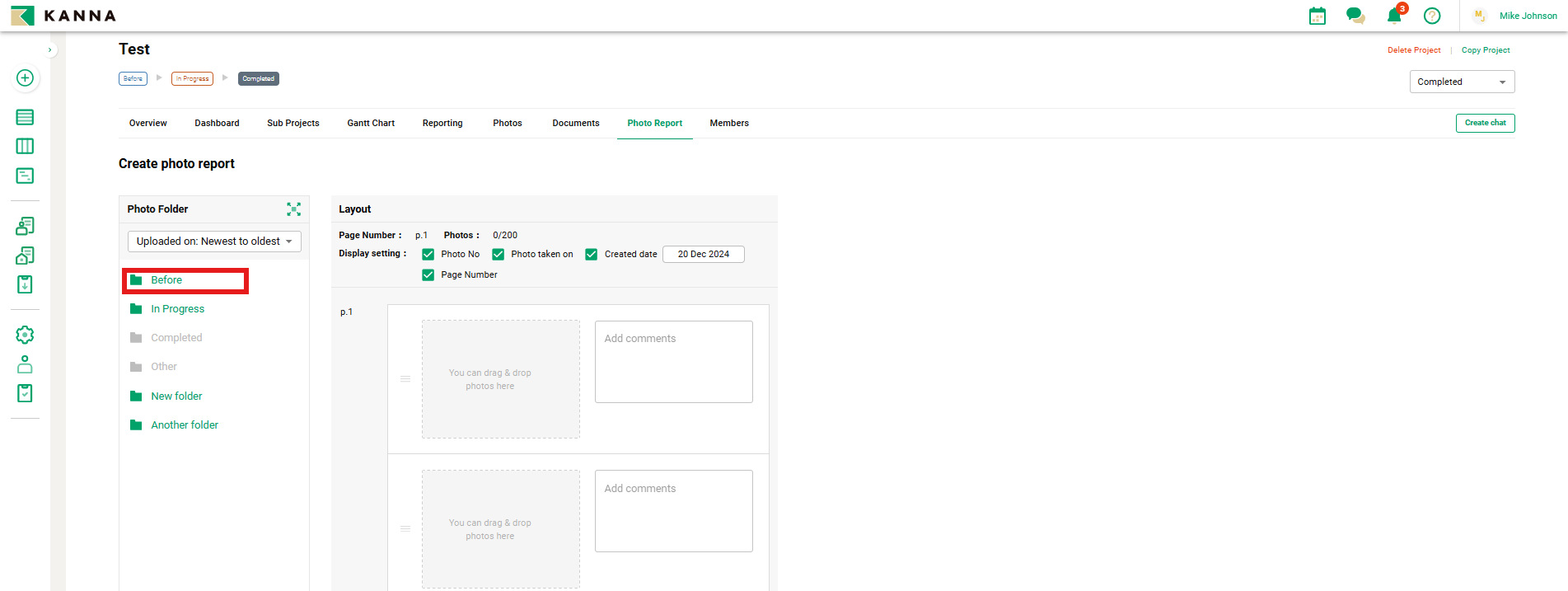
Task: Expand the left sidebar with chevron
Action: [50, 50]
